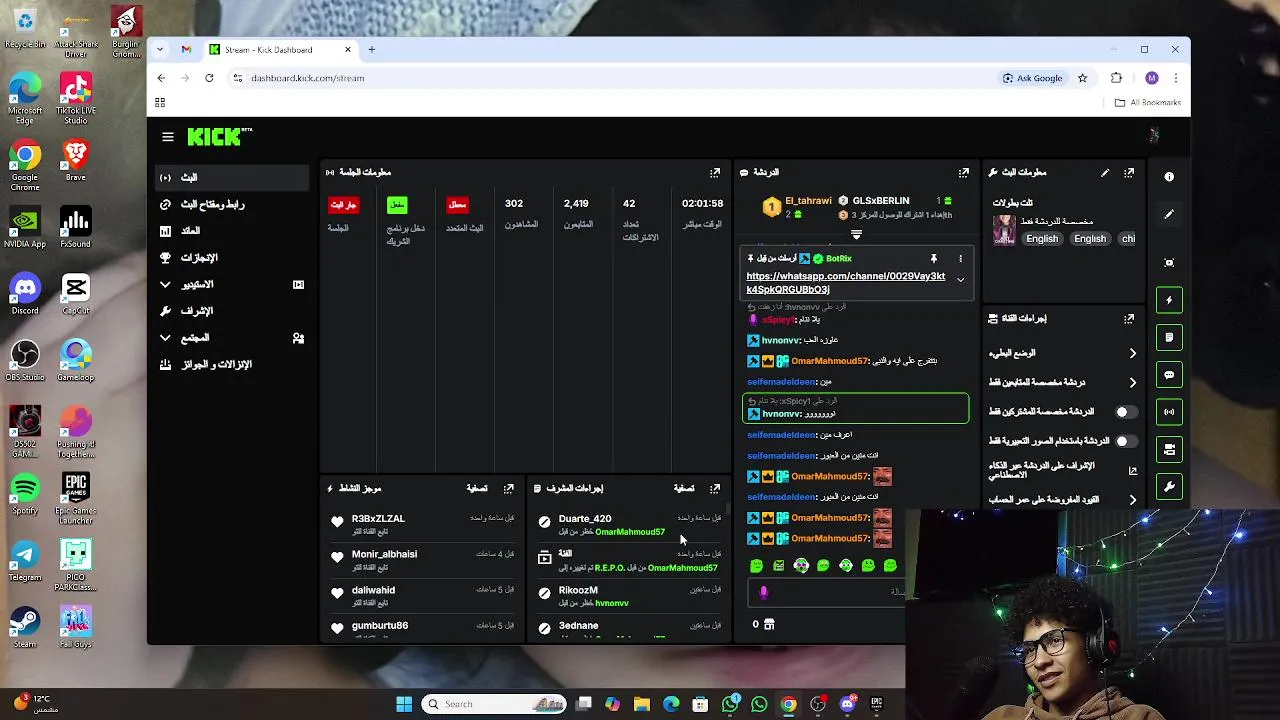Open the shop icon below chat input

[769, 625]
